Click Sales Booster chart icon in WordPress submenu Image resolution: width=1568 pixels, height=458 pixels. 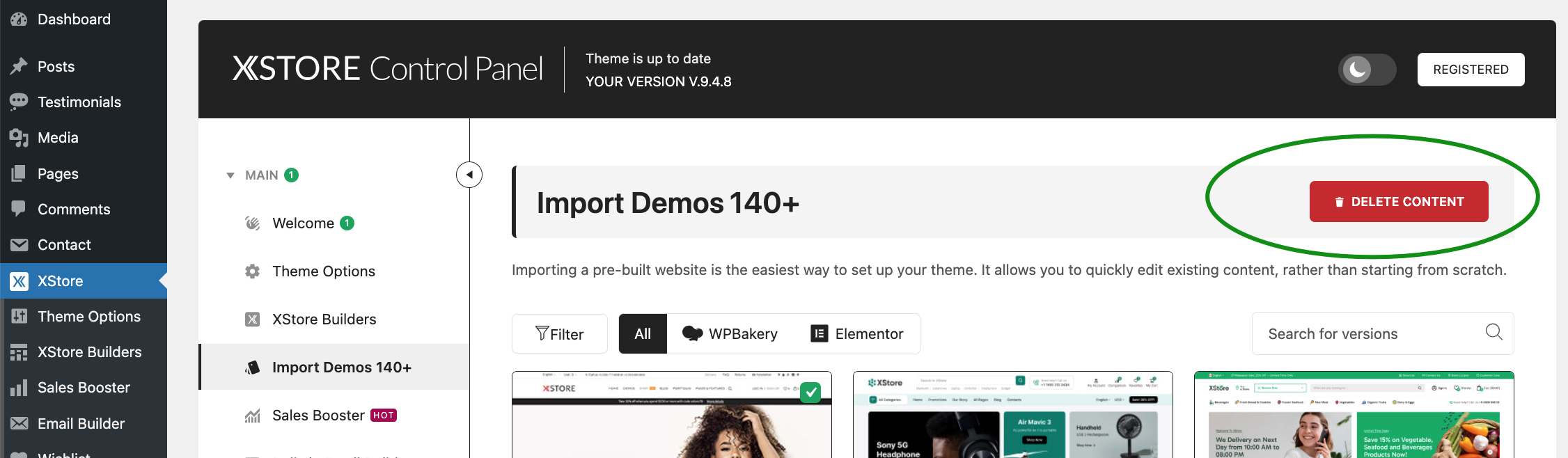(x=19, y=388)
